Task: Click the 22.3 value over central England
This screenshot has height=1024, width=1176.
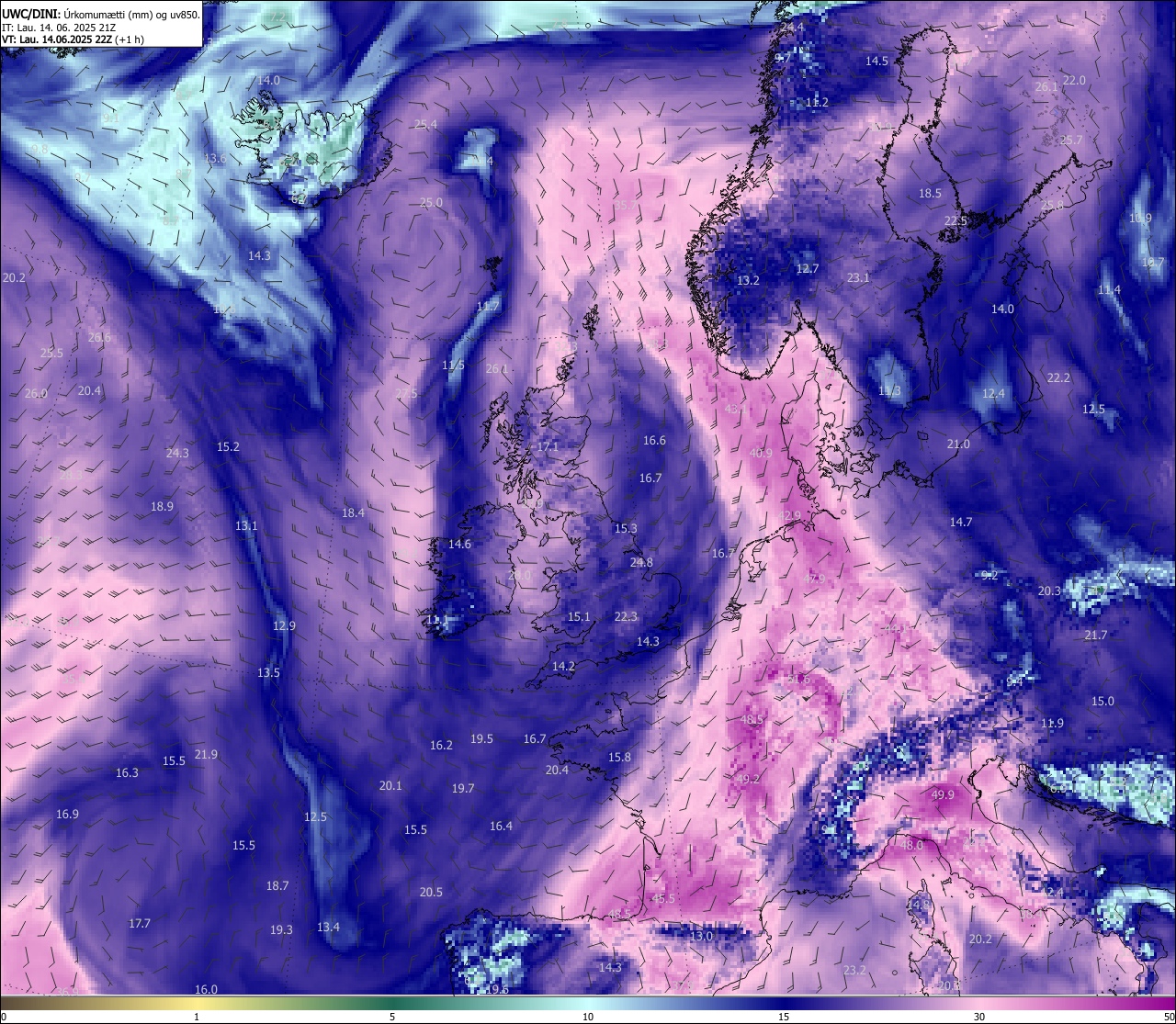Action: (x=626, y=617)
